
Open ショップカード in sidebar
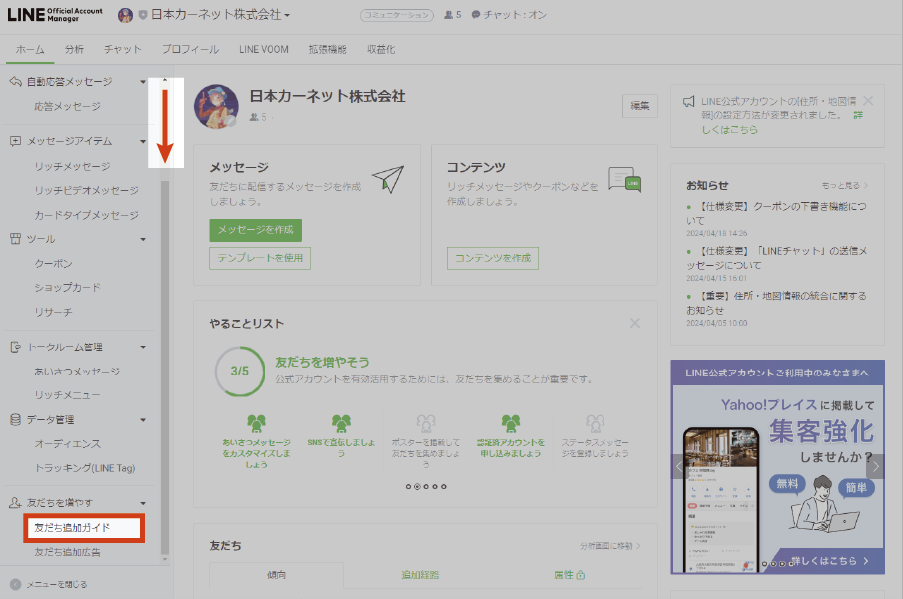pyautogui.click(x=67, y=287)
